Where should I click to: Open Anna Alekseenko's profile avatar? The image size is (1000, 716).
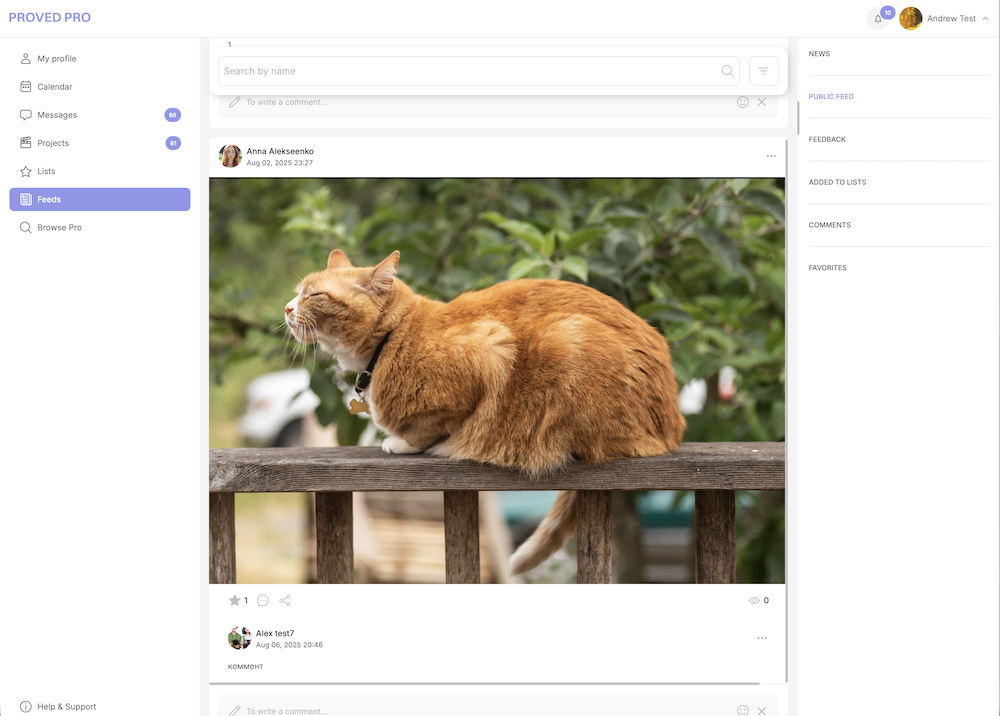[x=230, y=156]
